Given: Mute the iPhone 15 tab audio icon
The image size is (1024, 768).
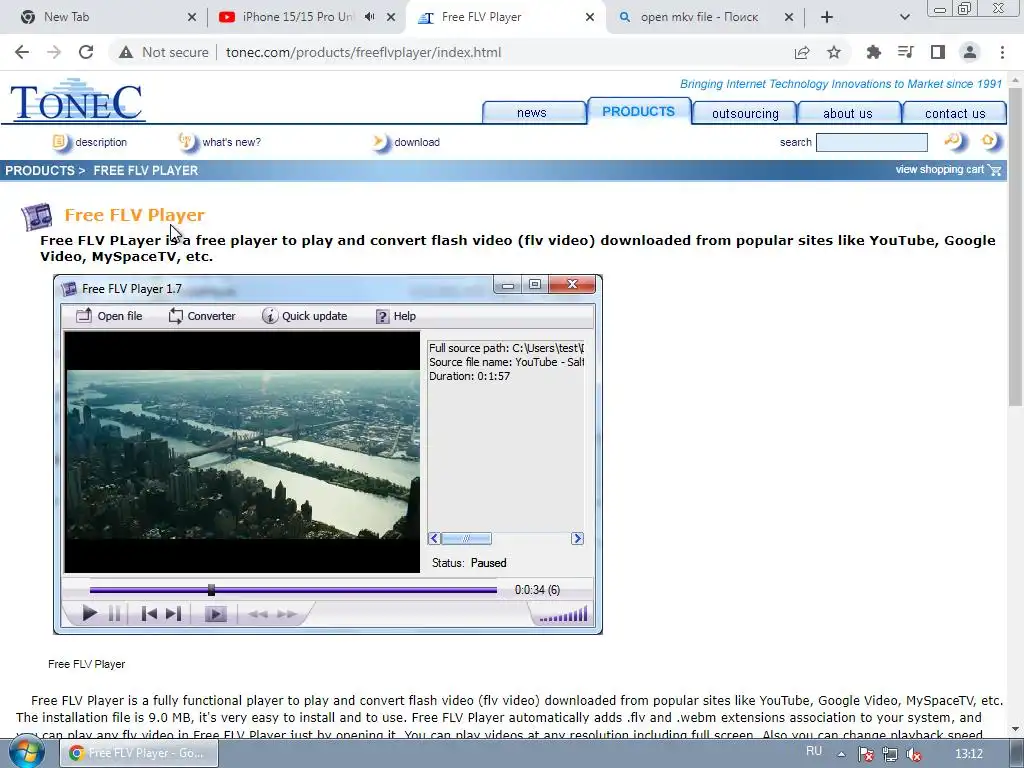Looking at the screenshot, I should pyautogui.click(x=370, y=17).
